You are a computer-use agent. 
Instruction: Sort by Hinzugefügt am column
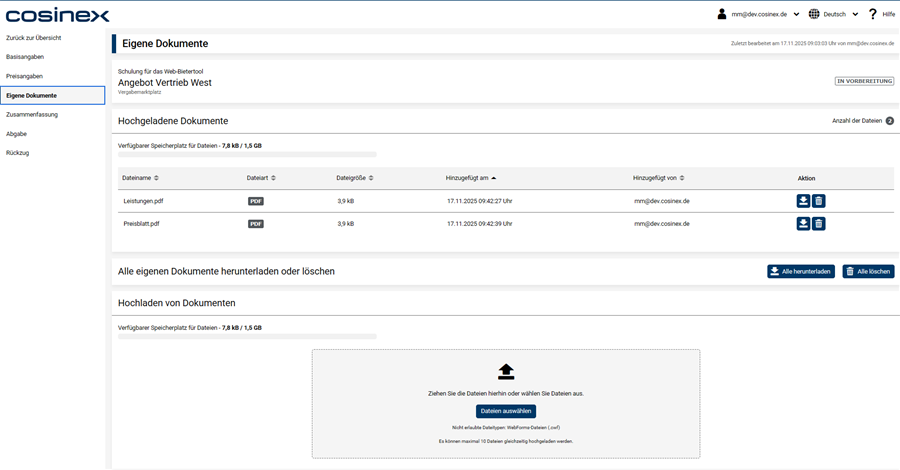(x=471, y=178)
